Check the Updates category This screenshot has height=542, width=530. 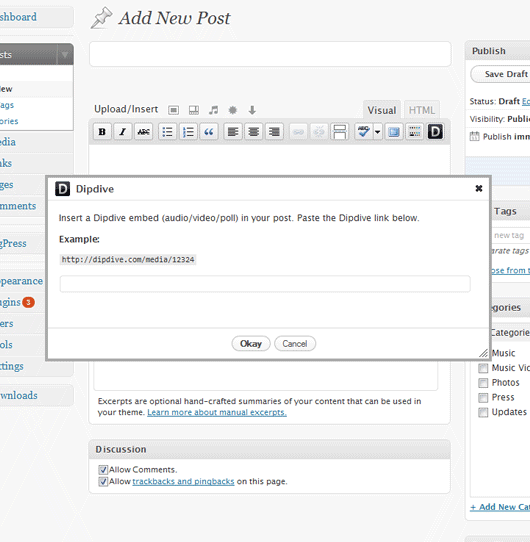483,412
